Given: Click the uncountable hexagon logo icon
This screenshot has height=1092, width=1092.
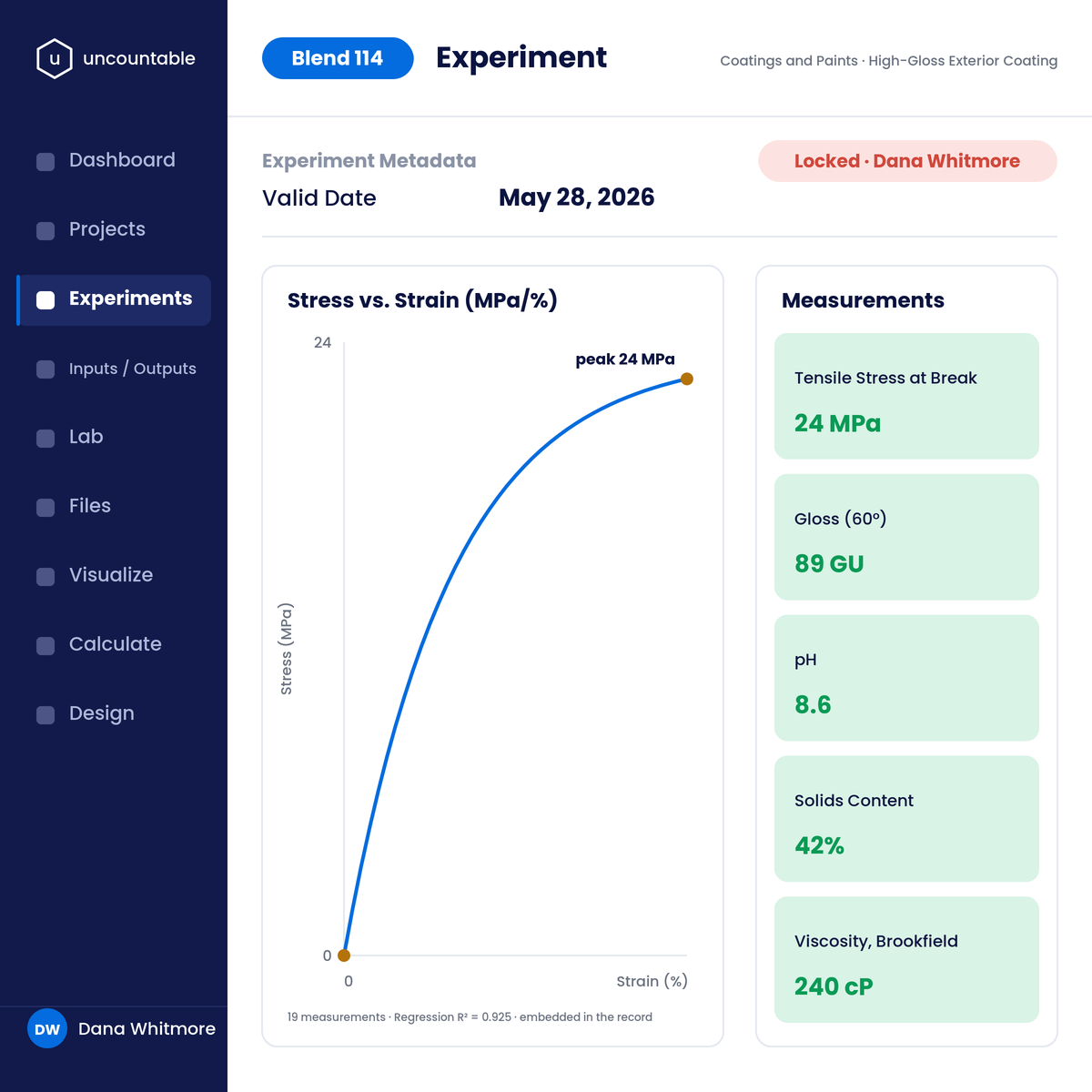Looking at the screenshot, I should (x=55, y=58).
